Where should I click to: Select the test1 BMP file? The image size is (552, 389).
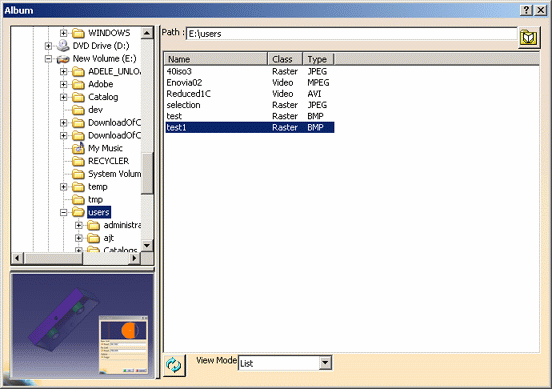(x=250, y=127)
